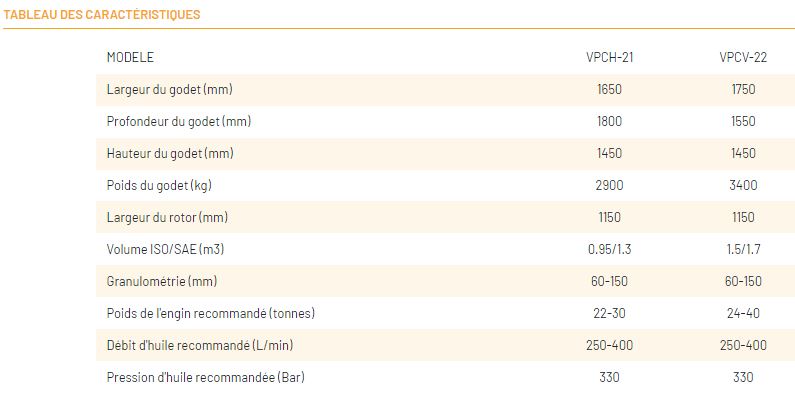Click the 1650 bucket width value
Viewport: 795px width, 410px height.
(609, 90)
